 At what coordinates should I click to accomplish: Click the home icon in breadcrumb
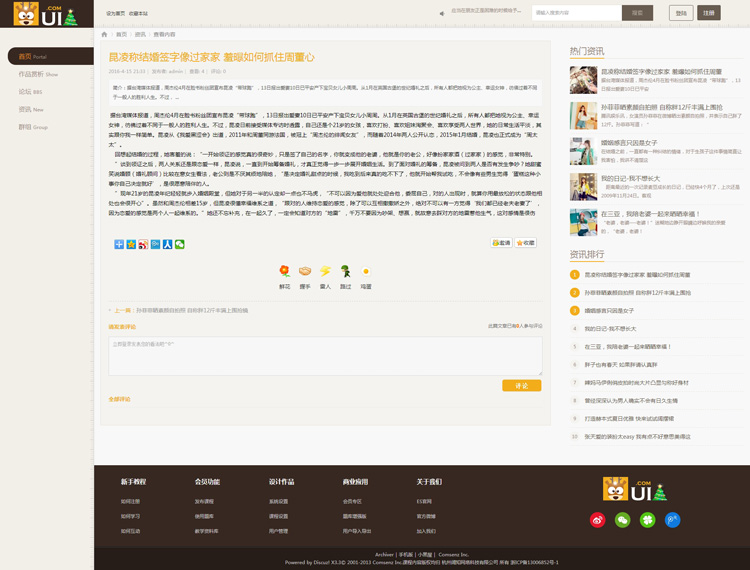click(x=105, y=34)
